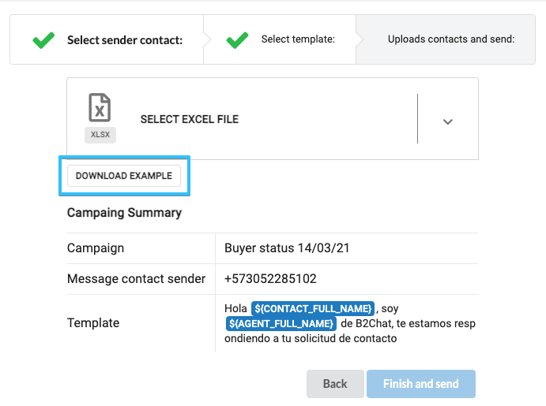Click the XLSX badge label
Screen dimensions: 546x406
click(100, 134)
